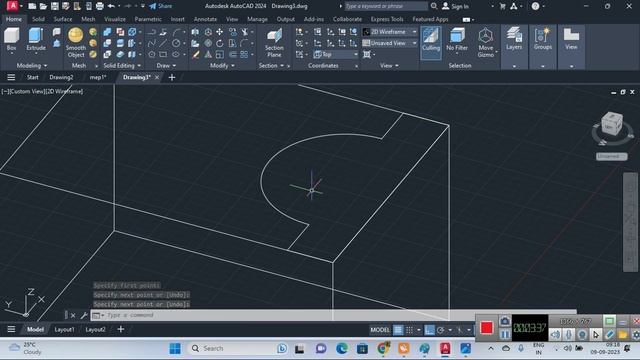Select the Box modeling tool
The height and width of the screenshot is (360, 640).
11,40
